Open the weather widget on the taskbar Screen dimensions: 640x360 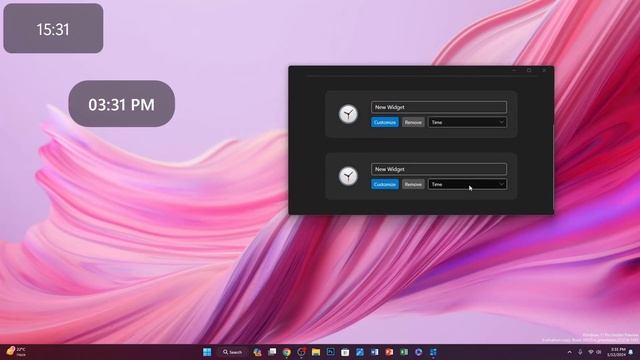16,351
